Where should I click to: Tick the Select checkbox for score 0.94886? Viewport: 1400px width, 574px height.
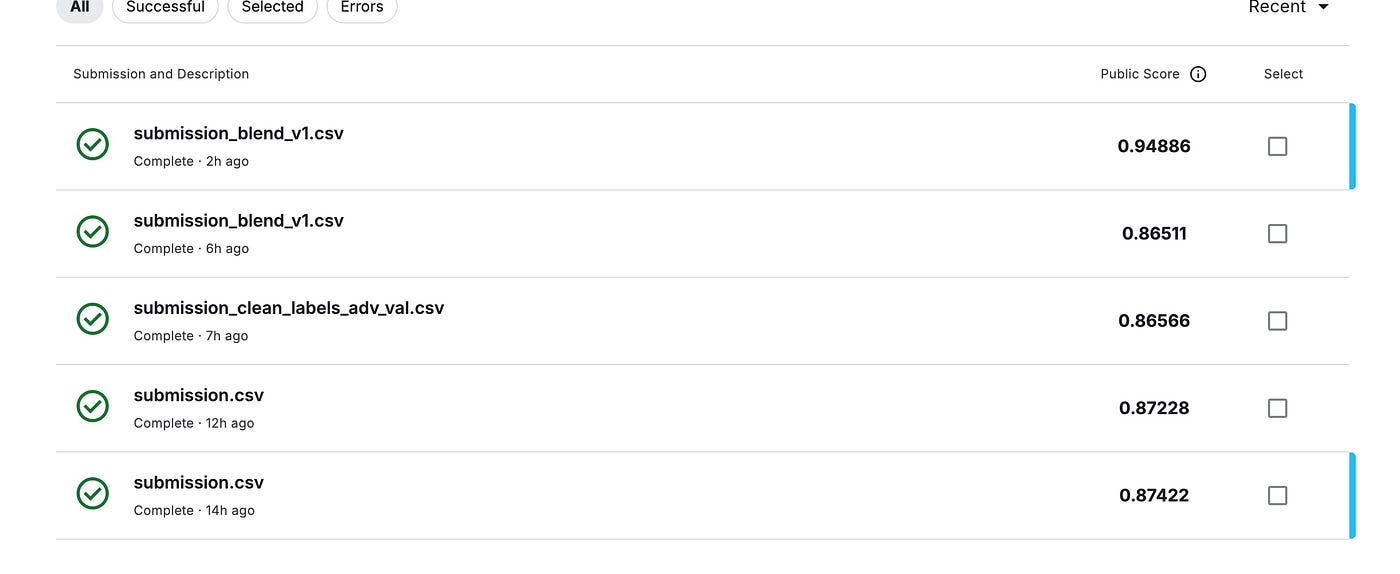(x=1277, y=146)
